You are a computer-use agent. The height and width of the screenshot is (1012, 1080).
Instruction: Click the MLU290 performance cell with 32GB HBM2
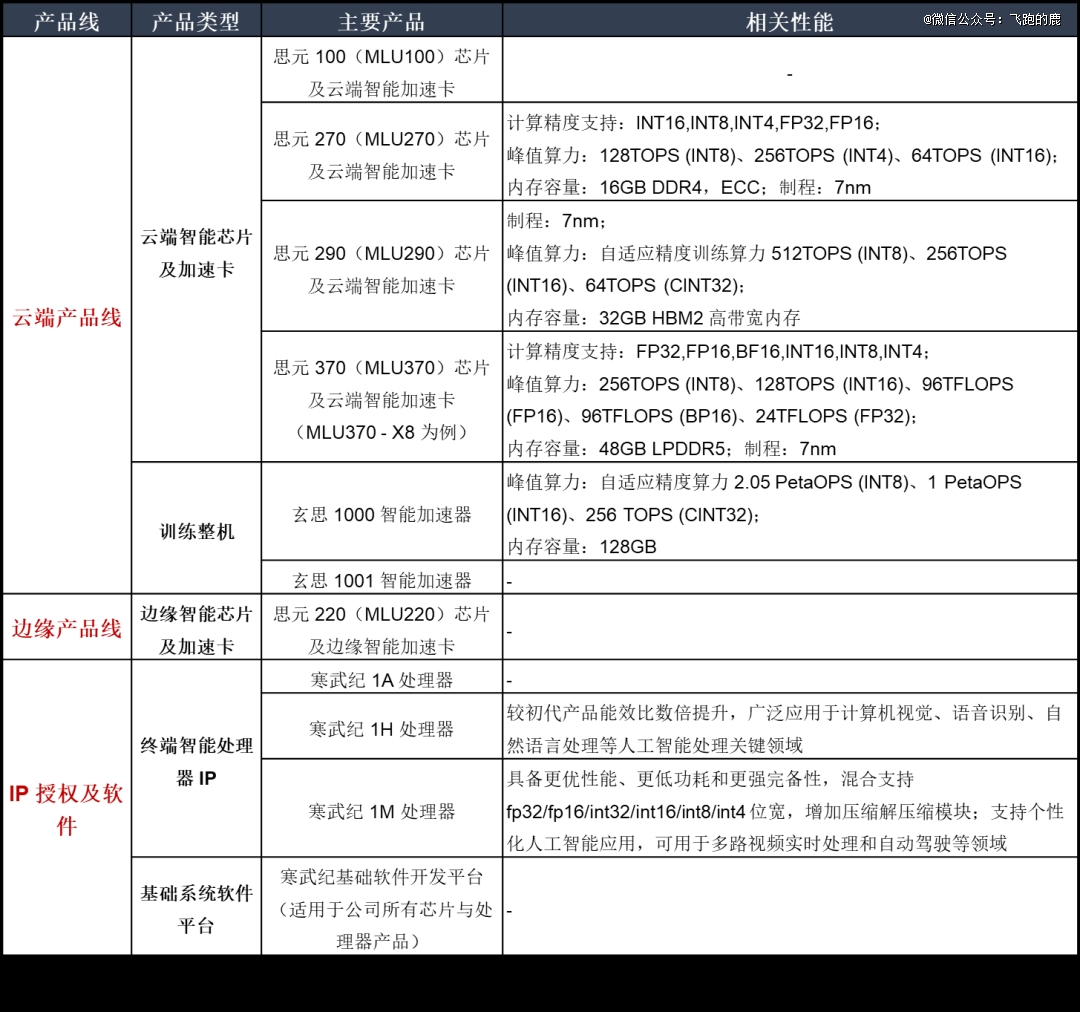pyautogui.click(x=790, y=266)
